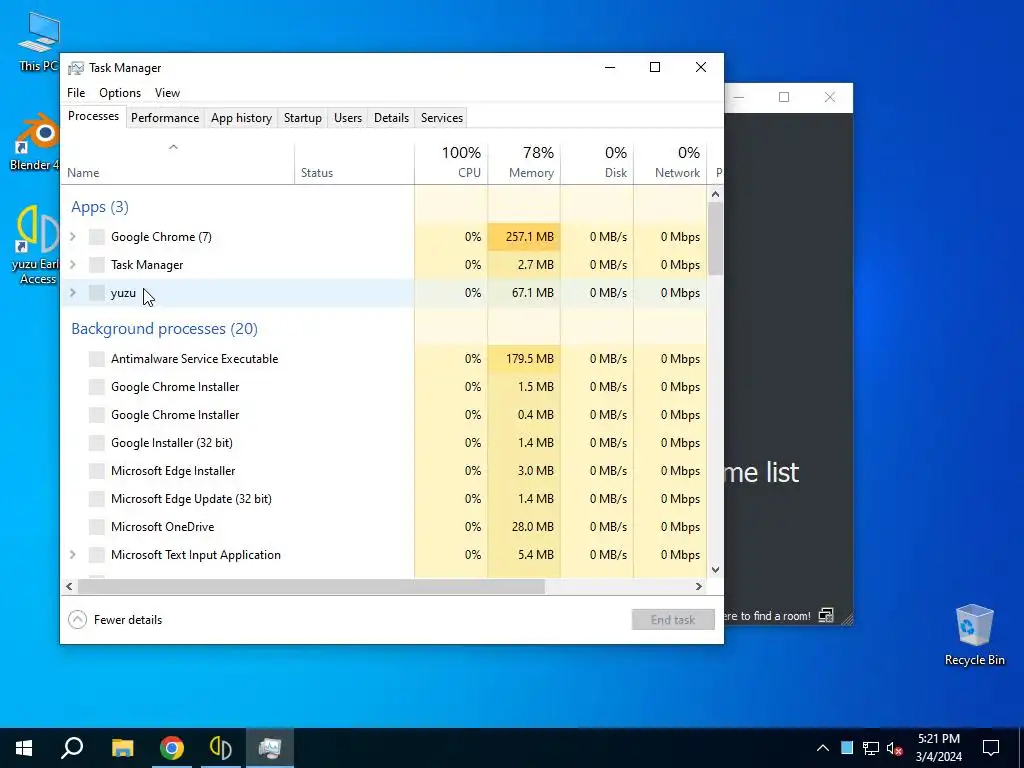
Task: Select the This PC desktop icon
Action: pos(39,42)
